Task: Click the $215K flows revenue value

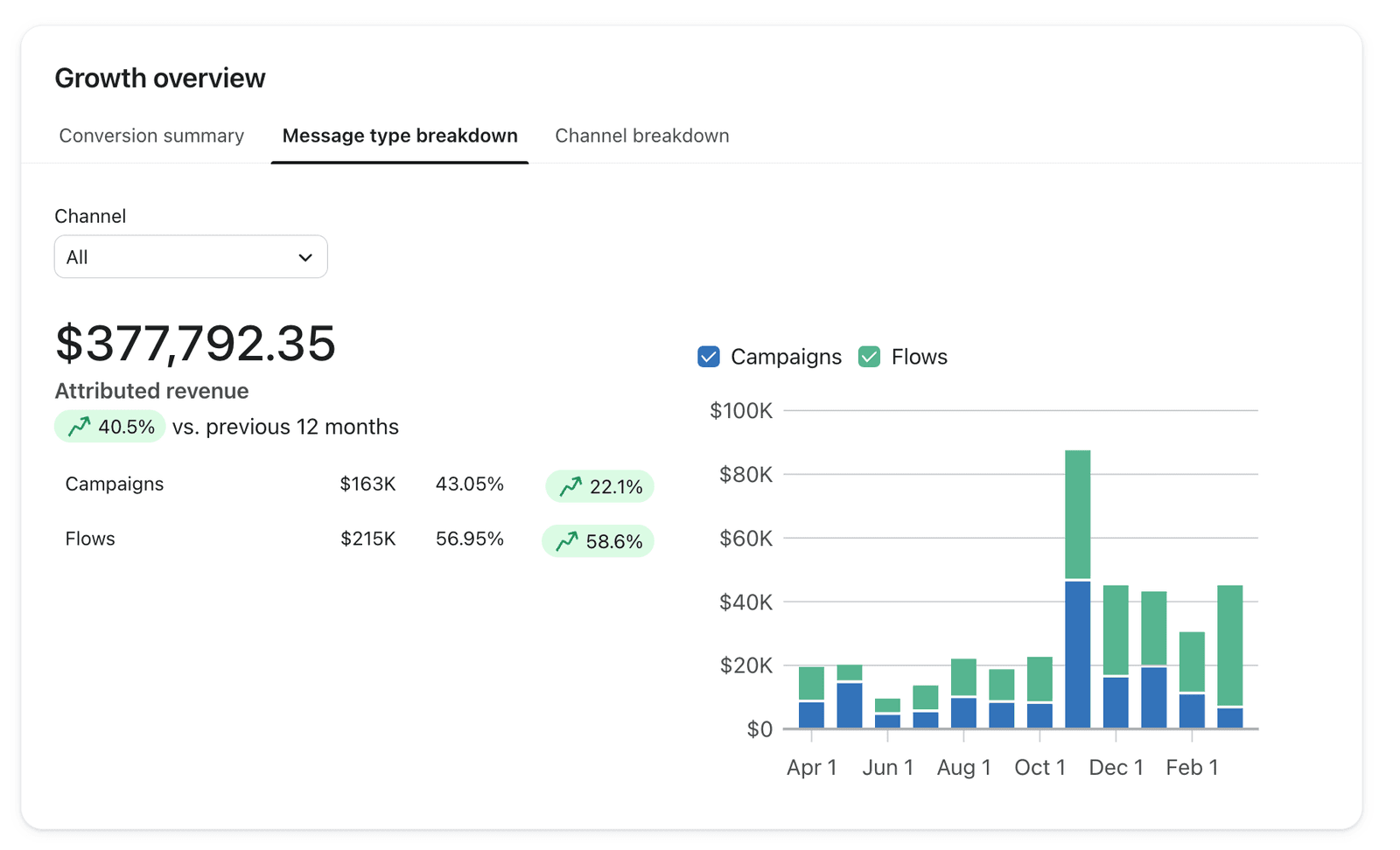Action: pos(367,539)
